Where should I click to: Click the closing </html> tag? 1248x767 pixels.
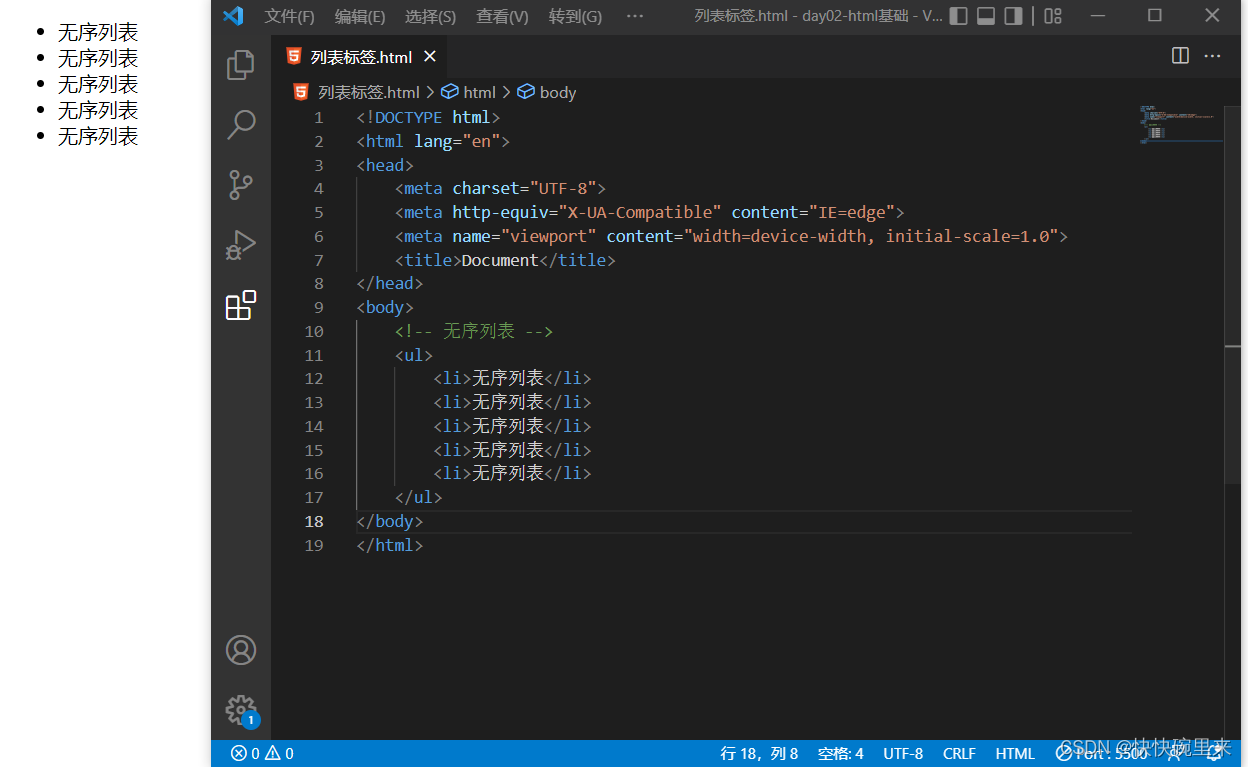[390, 545]
